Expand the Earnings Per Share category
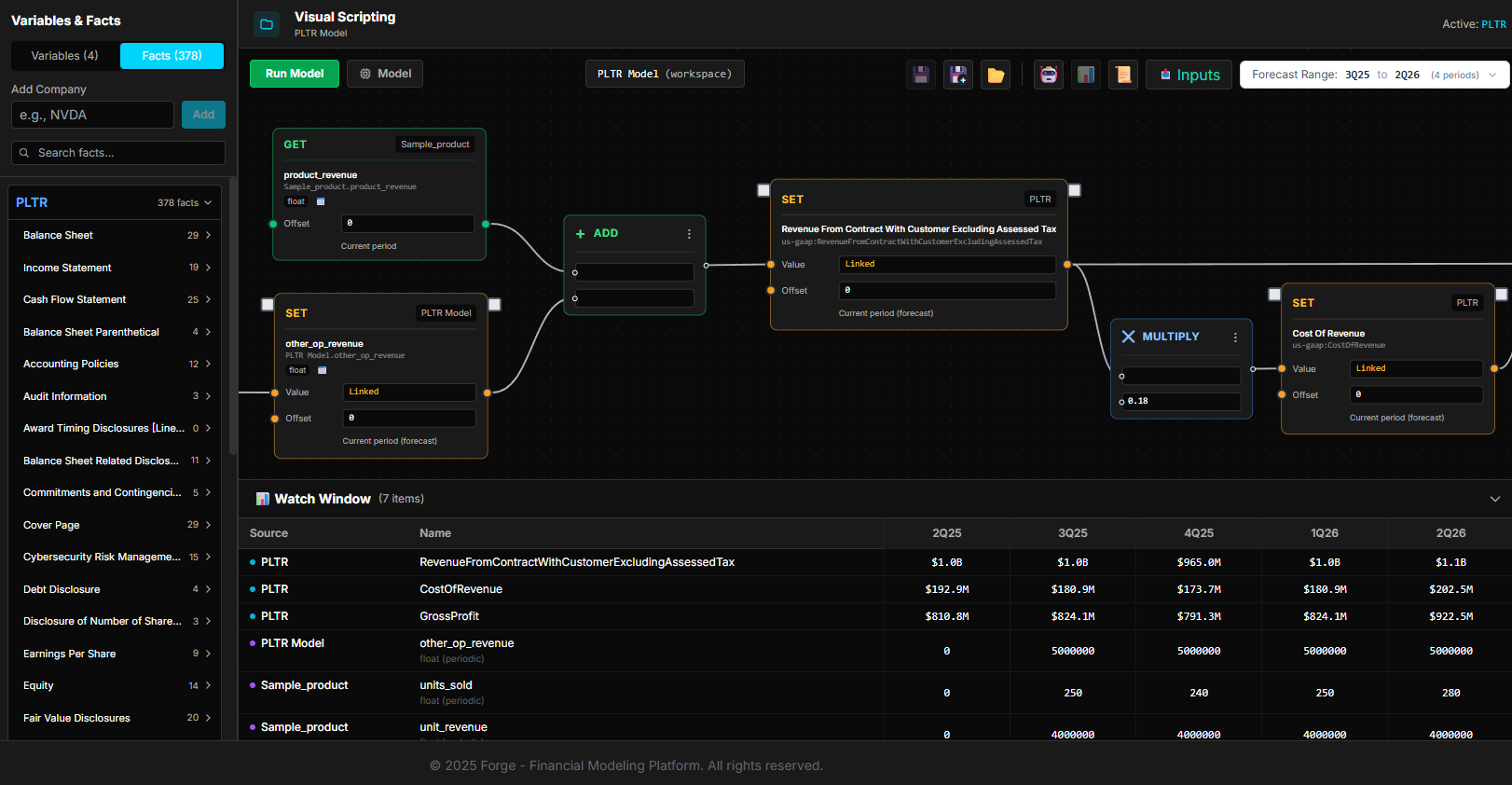This screenshot has width=1512, height=785. [114, 654]
